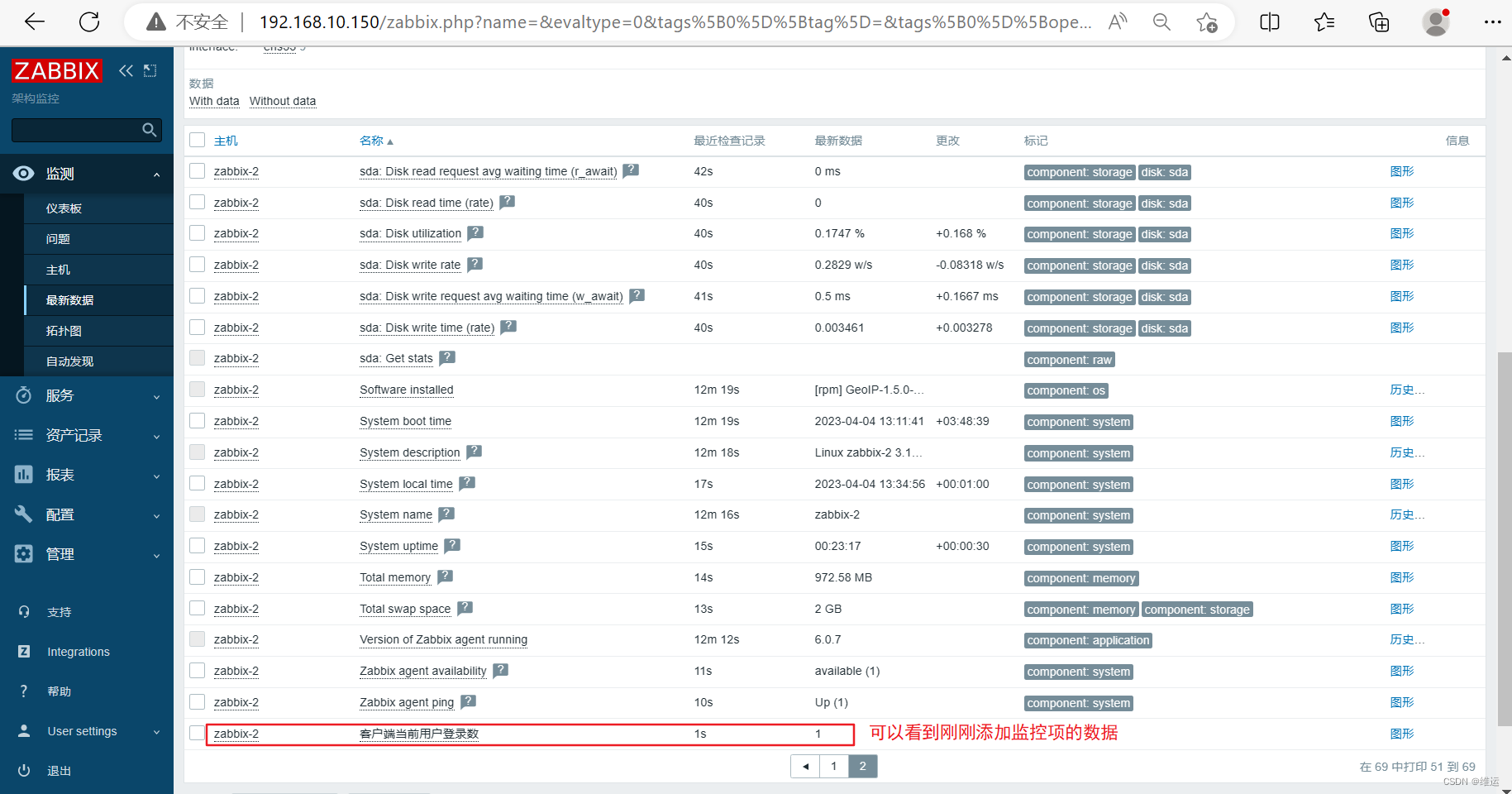This screenshot has height=794, width=1512.
Task: Add this page to favorites star icon
Action: (x=1207, y=22)
